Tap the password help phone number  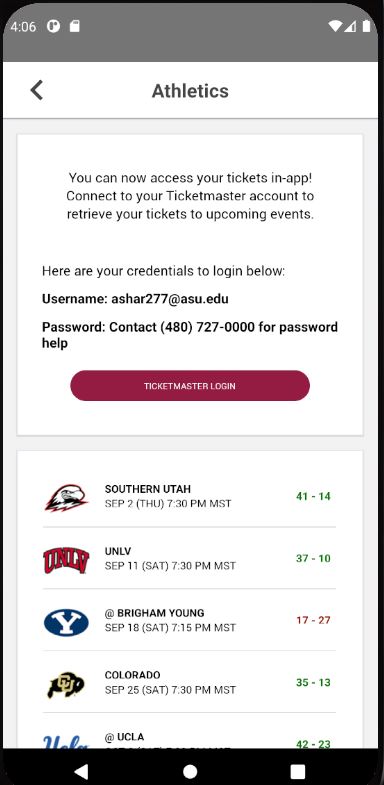click(x=209, y=327)
